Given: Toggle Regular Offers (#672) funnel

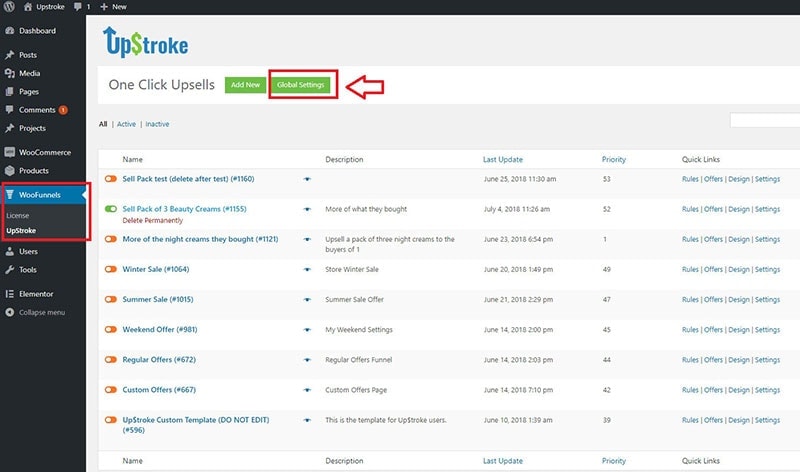Looking at the screenshot, I should click(111, 359).
